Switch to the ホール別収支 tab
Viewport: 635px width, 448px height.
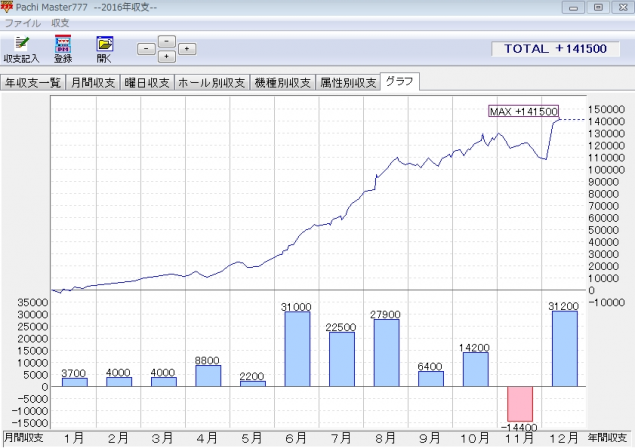click(x=212, y=83)
